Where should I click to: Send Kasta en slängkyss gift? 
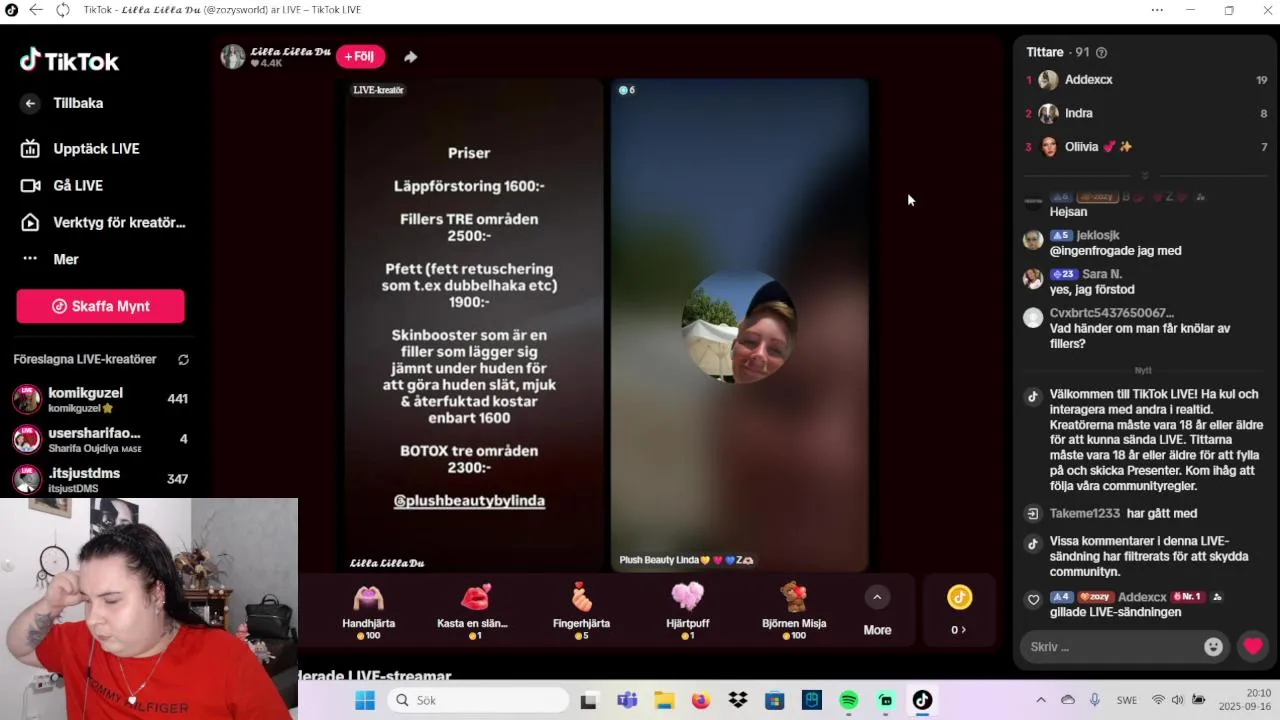474,611
